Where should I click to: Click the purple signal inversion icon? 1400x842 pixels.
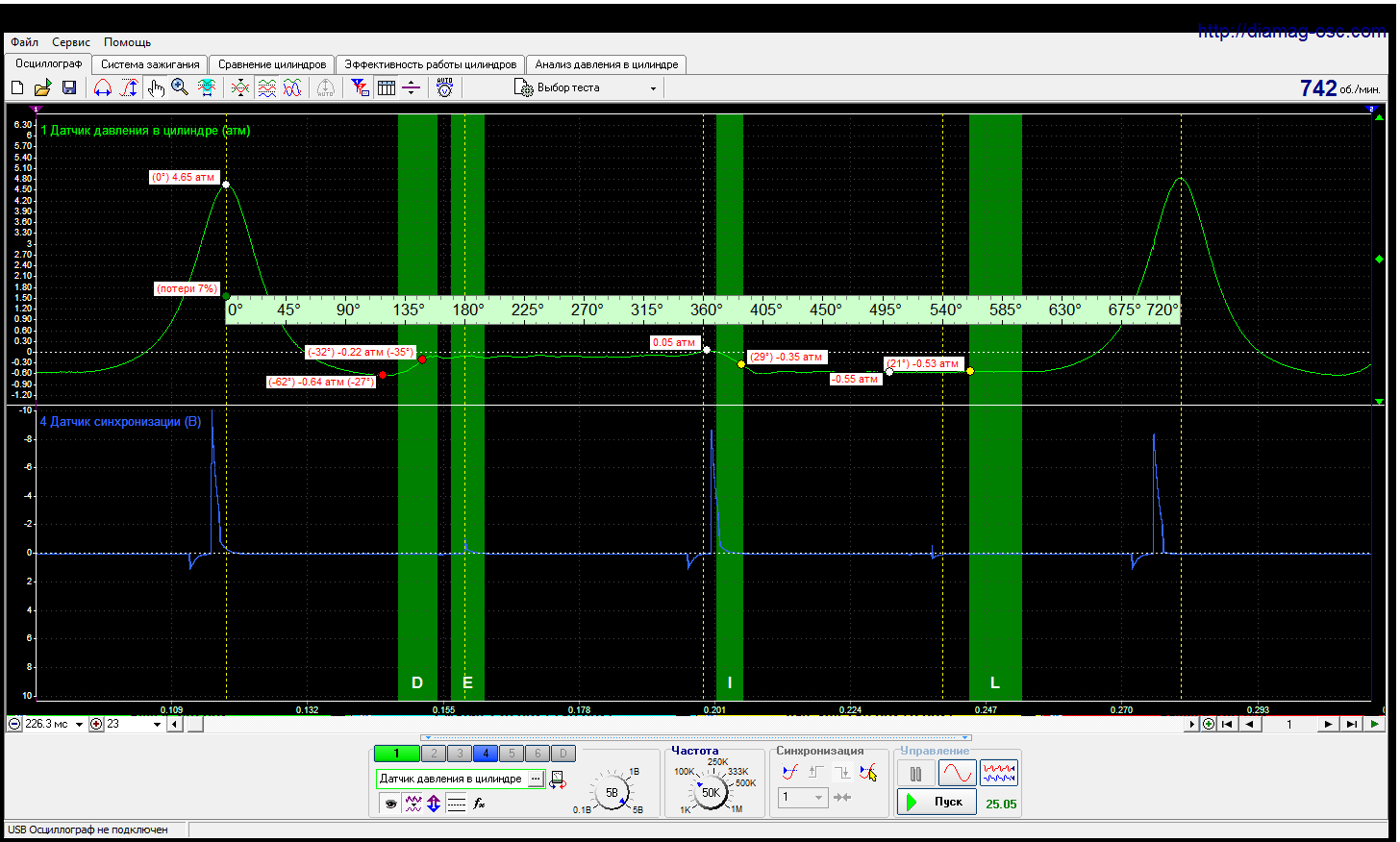point(413,804)
